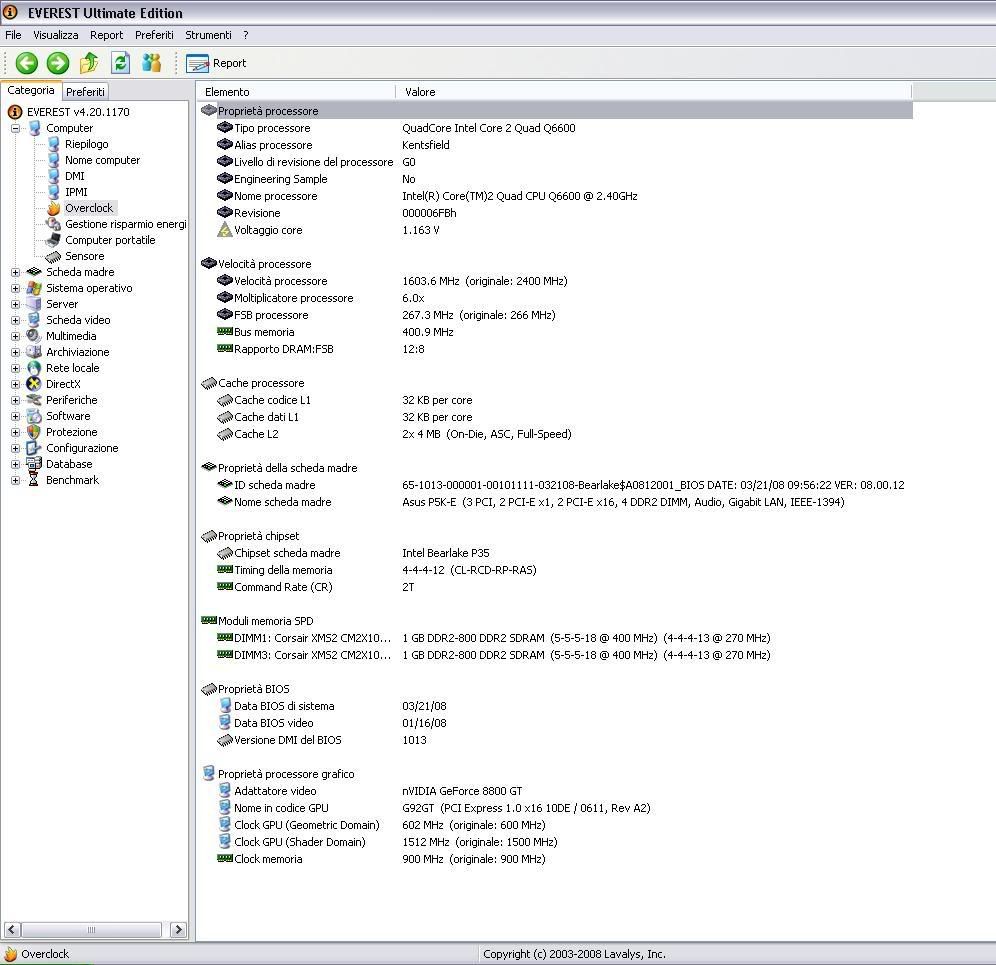Collapse the Computer tree node
The width and height of the screenshot is (996, 965).
[15, 128]
